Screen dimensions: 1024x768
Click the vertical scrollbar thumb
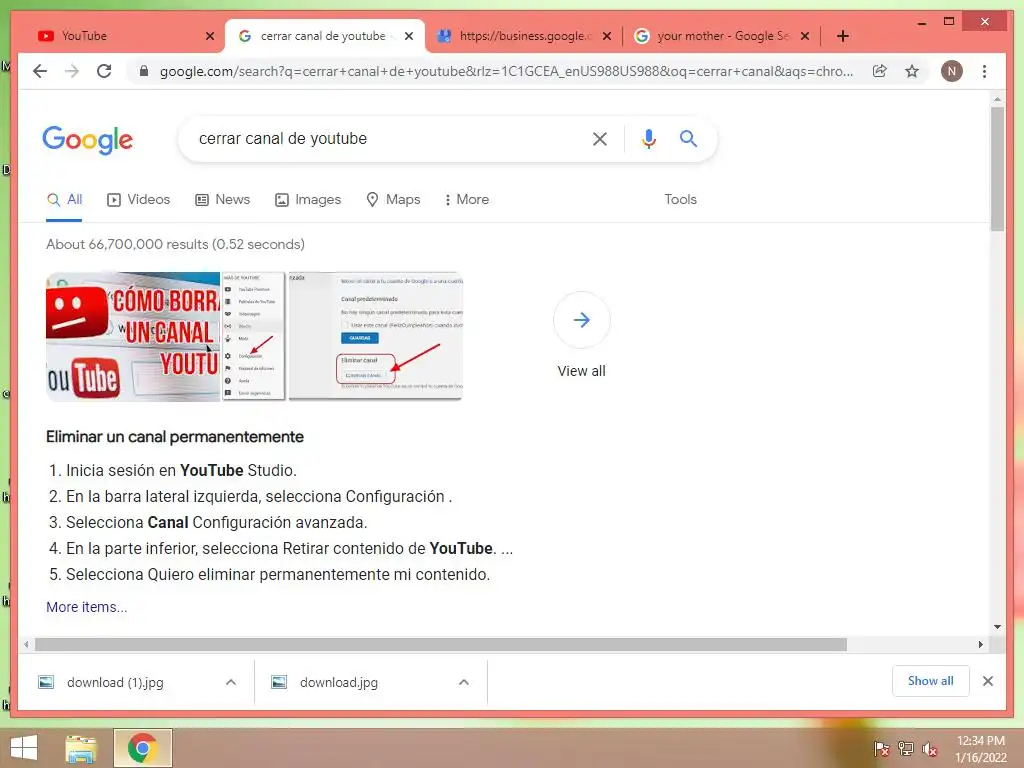(x=997, y=168)
